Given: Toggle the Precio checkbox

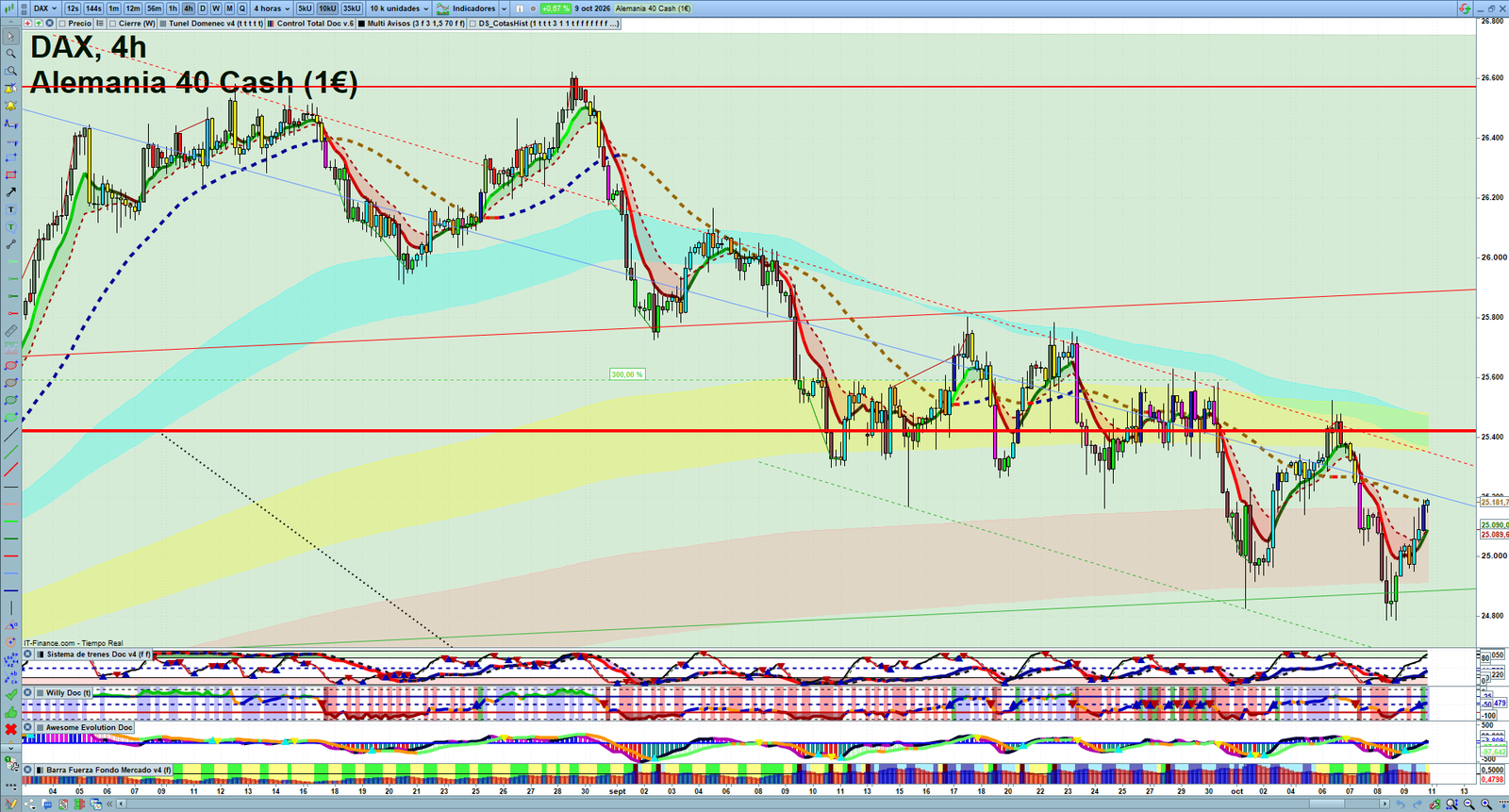Looking at the screenshot, I should pos(62,24).
